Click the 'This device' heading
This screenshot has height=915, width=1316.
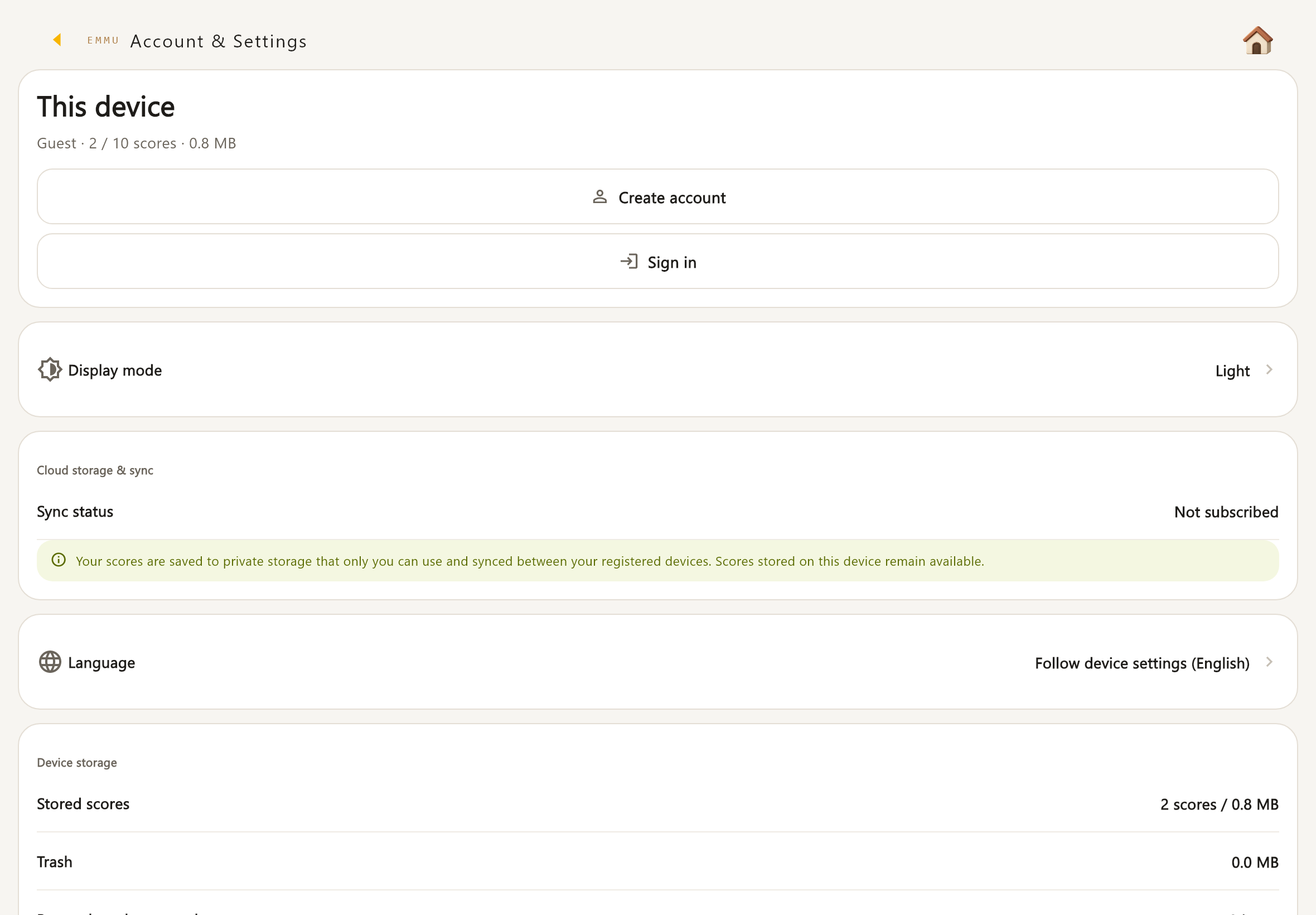(x=106, y=107)
